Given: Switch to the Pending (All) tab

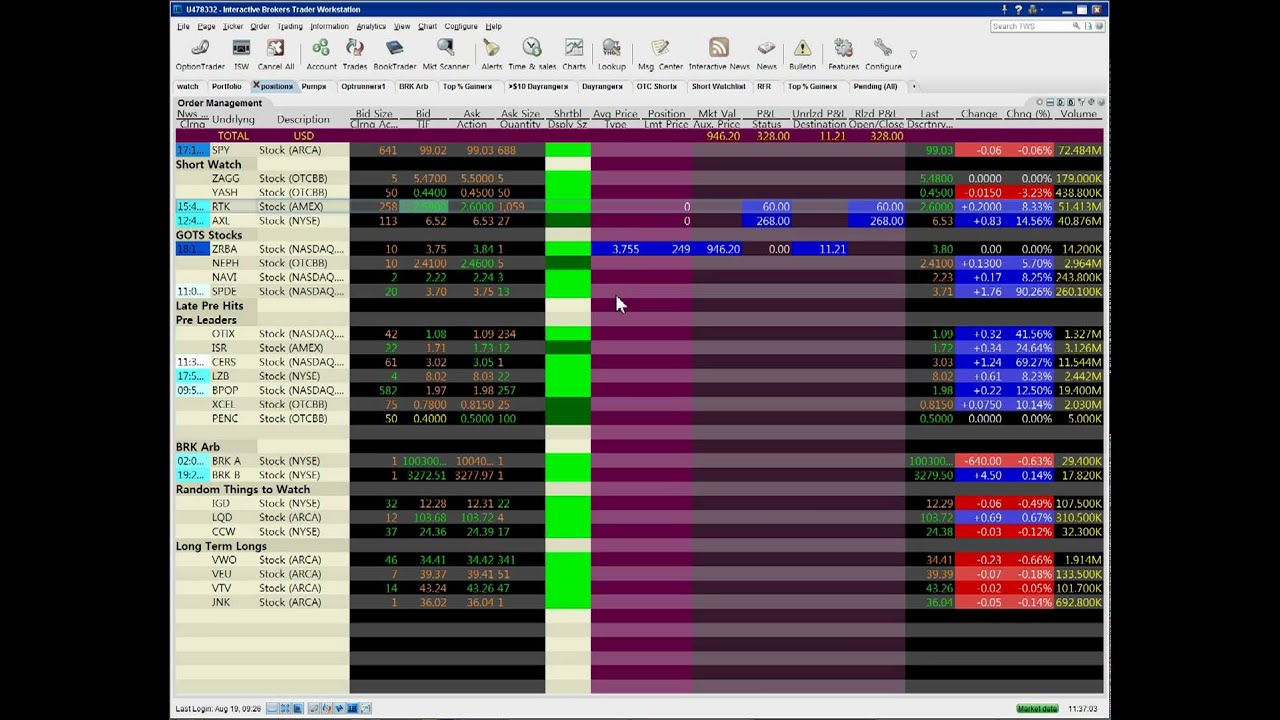Looking at the screenshot, I should tap(875, 86).
